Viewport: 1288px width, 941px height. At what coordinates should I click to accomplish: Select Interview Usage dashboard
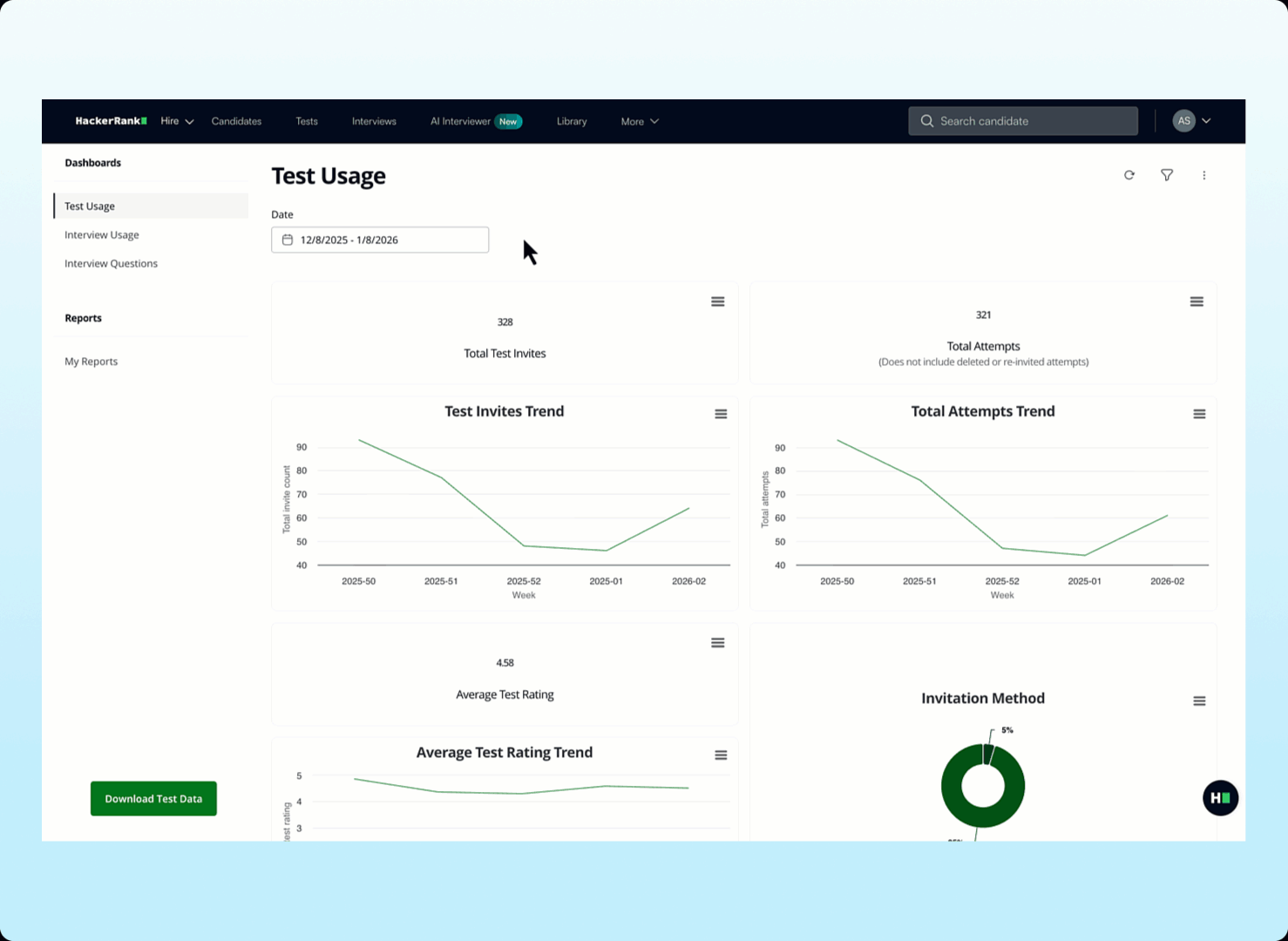click(x=102, y=235)
